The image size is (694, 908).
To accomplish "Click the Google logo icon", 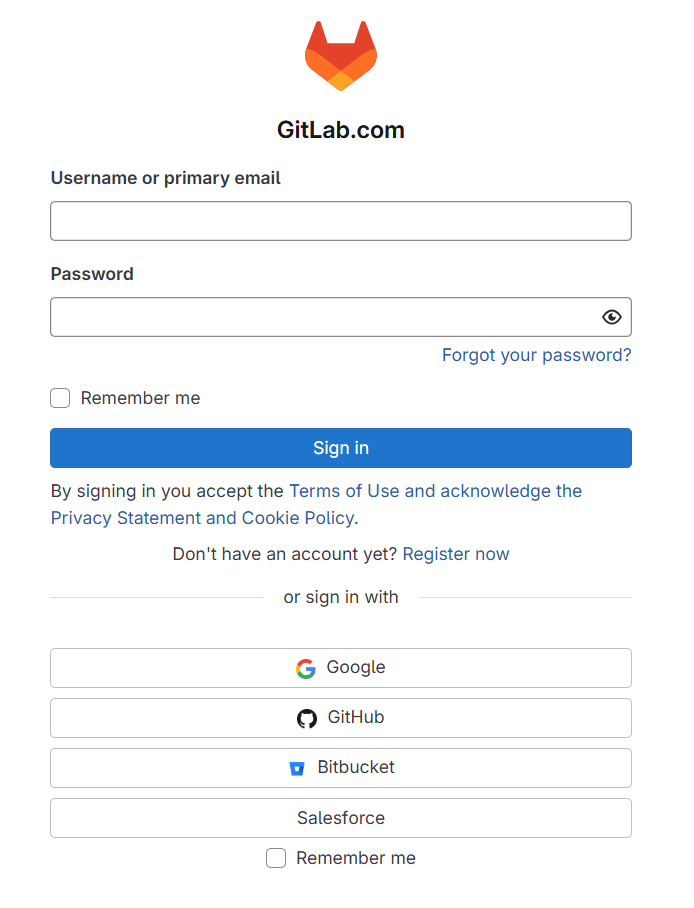I will tap(306, 669).
